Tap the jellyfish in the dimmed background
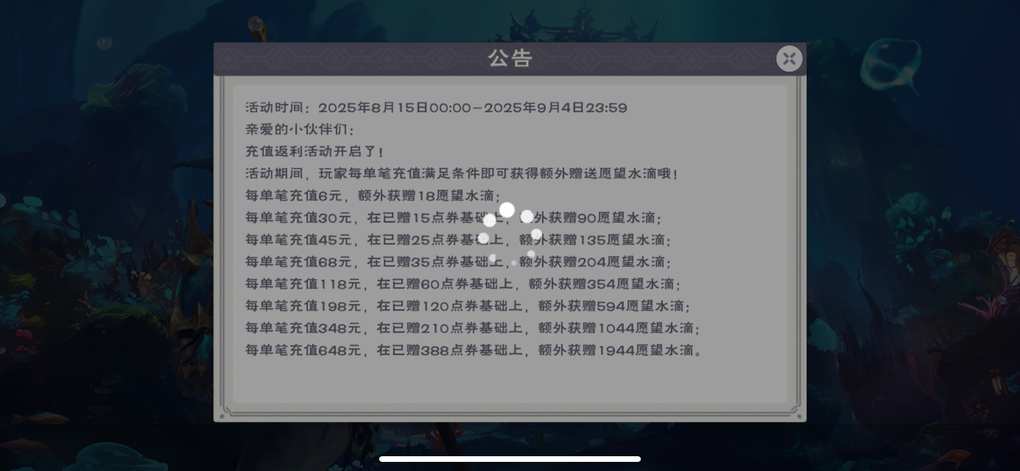This screenshot has height=471, width=1020. tap(891, 64)
